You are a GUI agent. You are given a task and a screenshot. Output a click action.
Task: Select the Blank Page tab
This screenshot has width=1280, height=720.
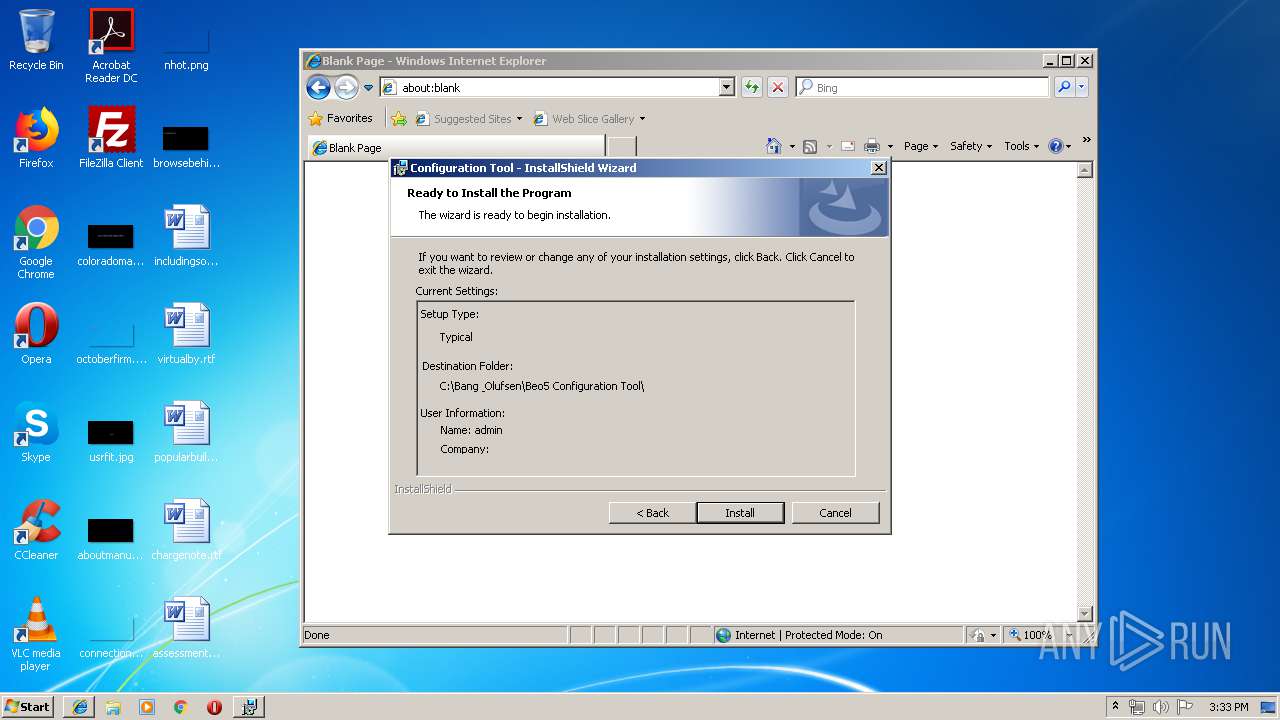coord(458,148)
